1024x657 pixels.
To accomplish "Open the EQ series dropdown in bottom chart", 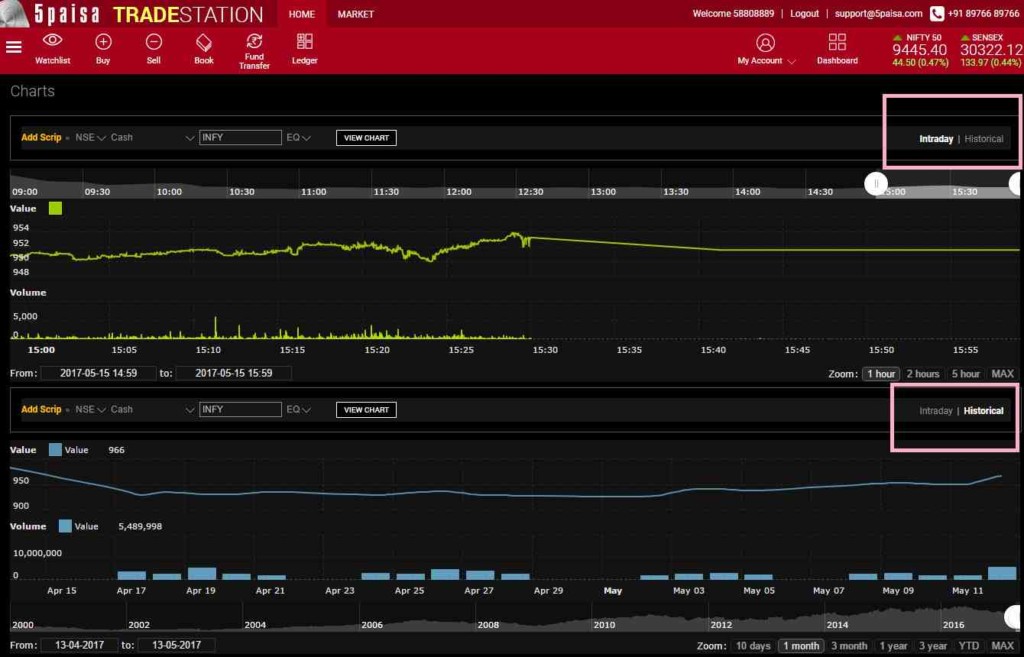I will click(x=299, y=410).
